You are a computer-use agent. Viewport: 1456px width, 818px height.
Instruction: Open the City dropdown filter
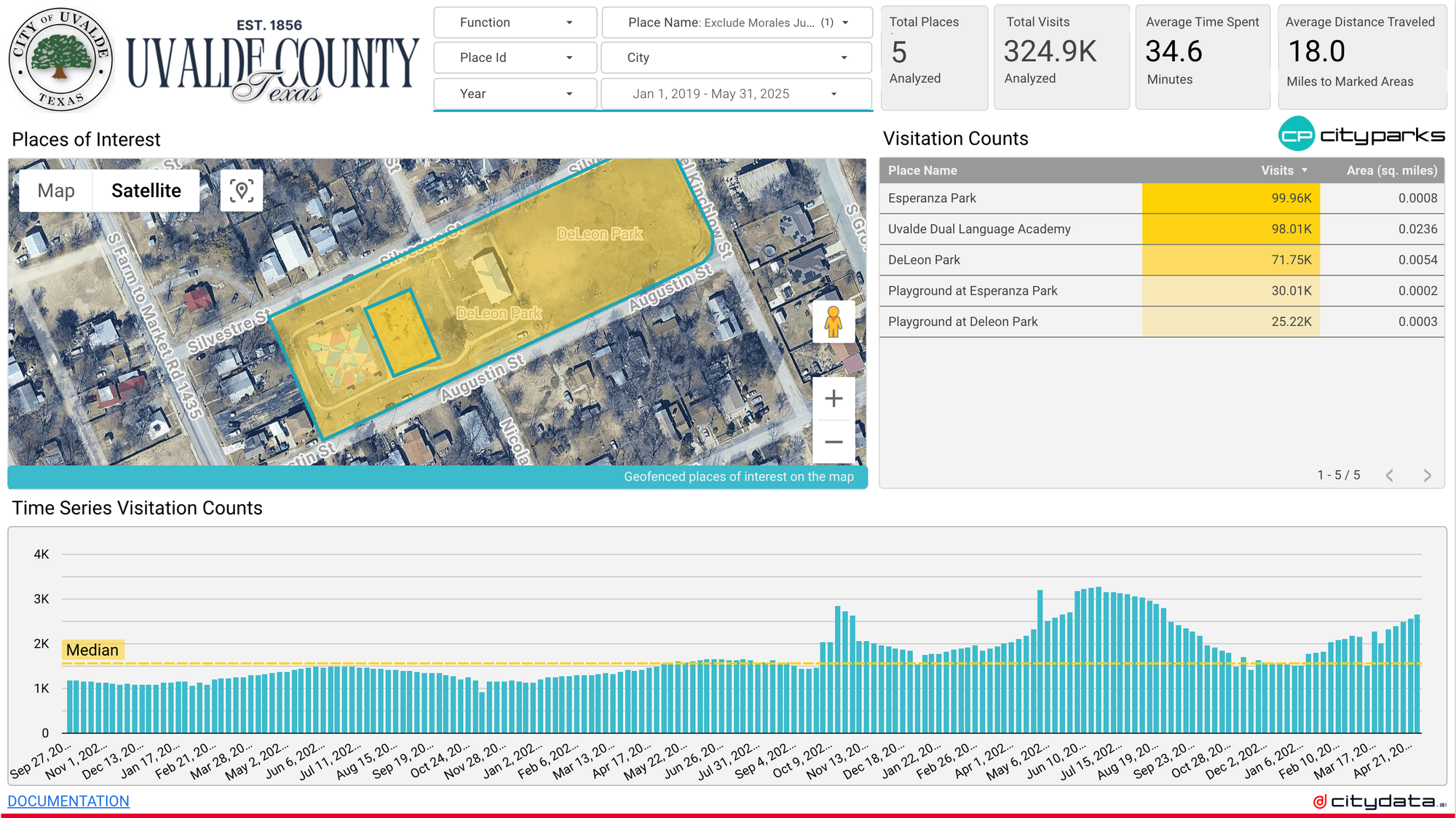737,57
